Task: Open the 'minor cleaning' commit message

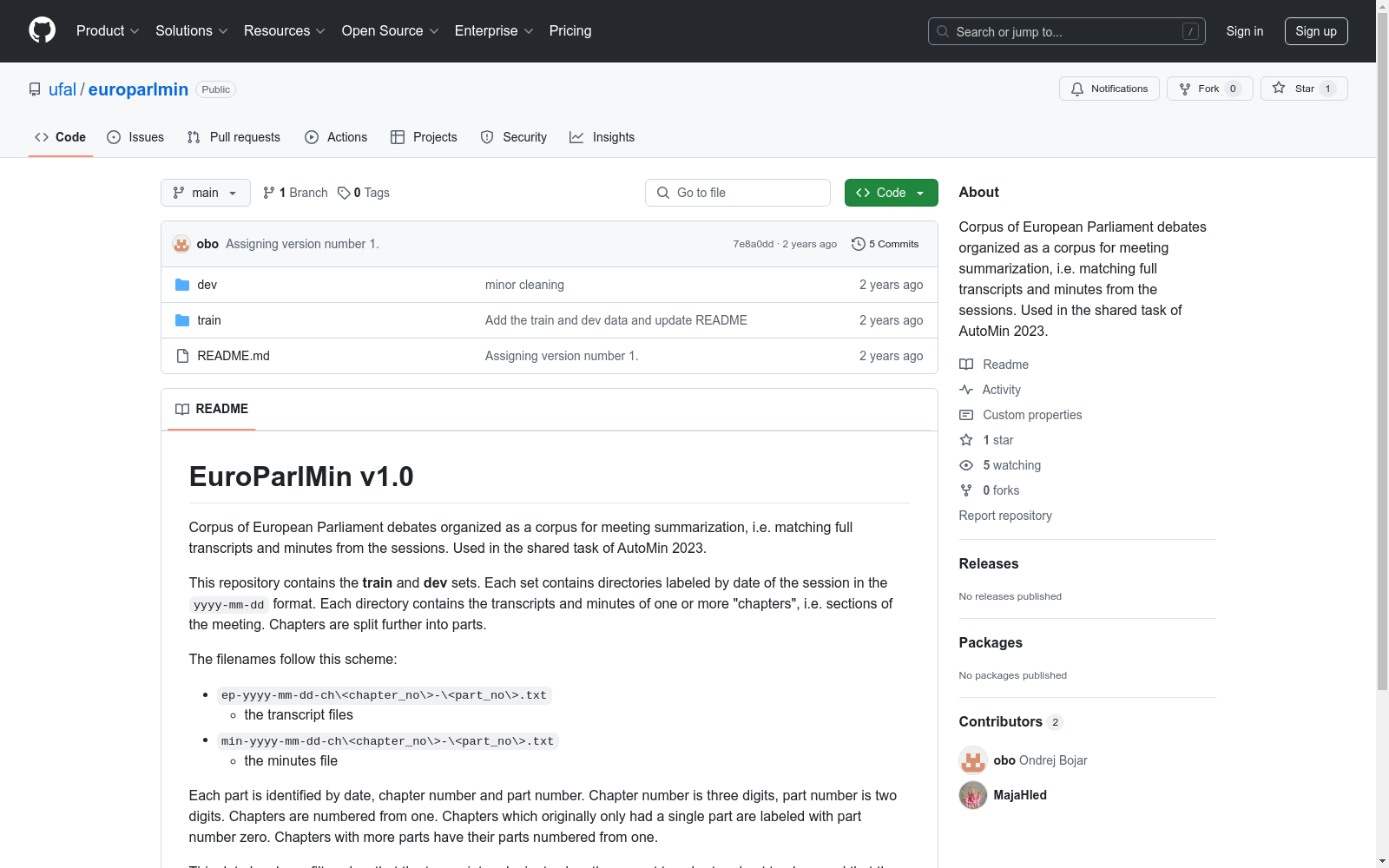Action: pos(524,285)
